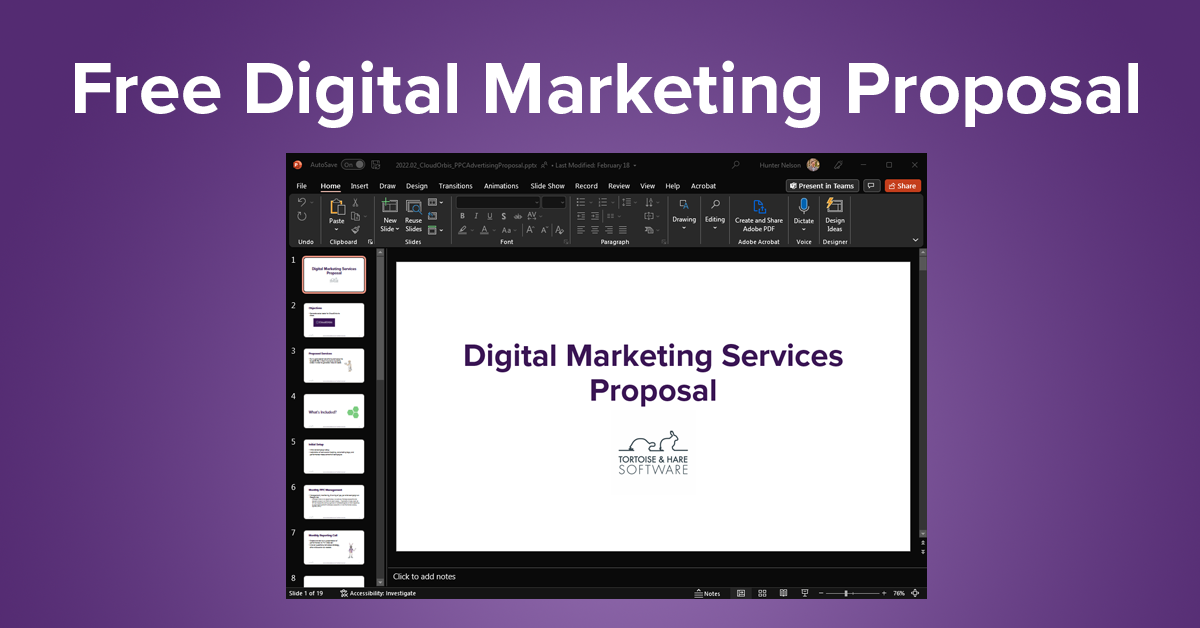Click the Format Painter icon
The height and width of the screenshot is (628, 1200).
[355, 229]
